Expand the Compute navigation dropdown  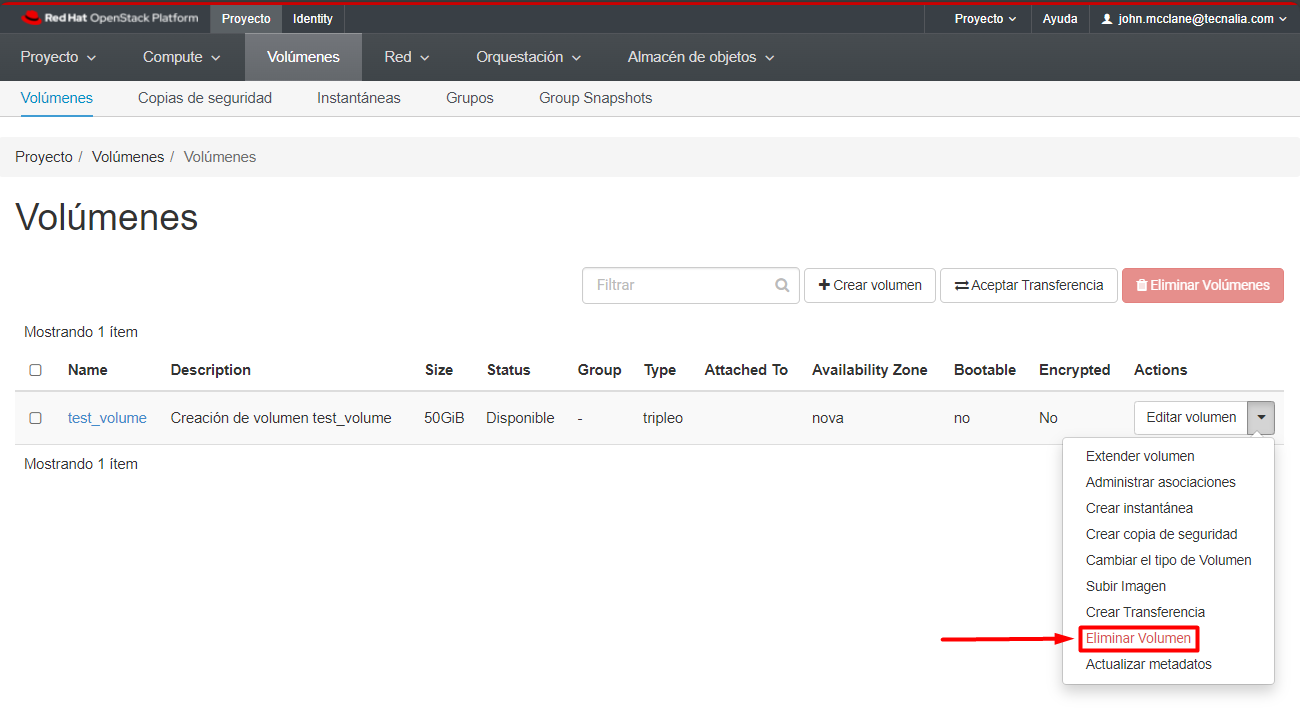181,57
